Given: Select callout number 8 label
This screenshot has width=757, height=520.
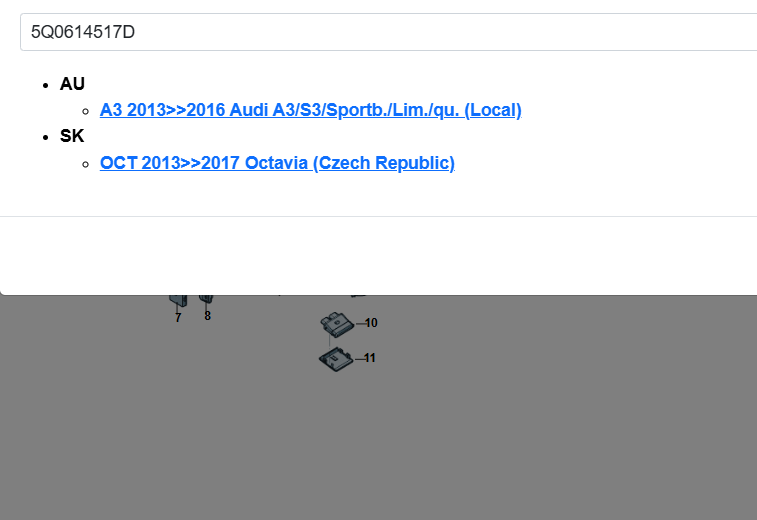Looking at the screenshot, I should pos(208,316).
